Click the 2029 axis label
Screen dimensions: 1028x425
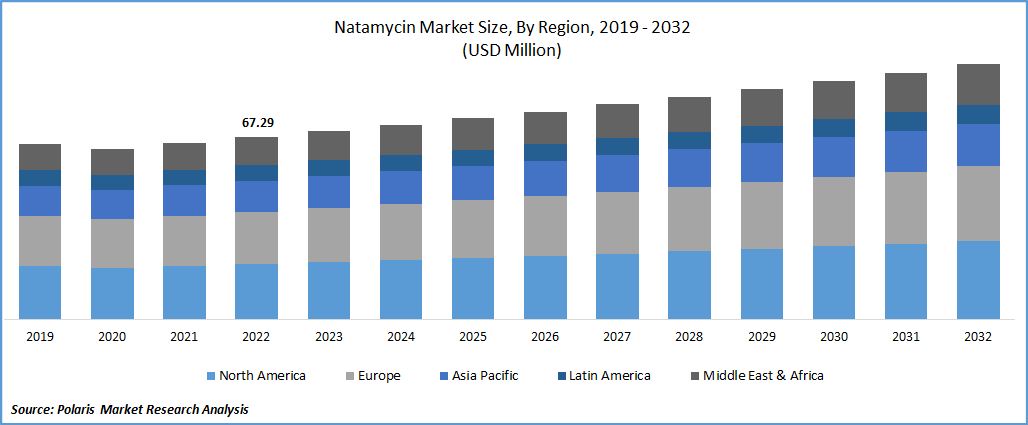[x=761, y=336]
